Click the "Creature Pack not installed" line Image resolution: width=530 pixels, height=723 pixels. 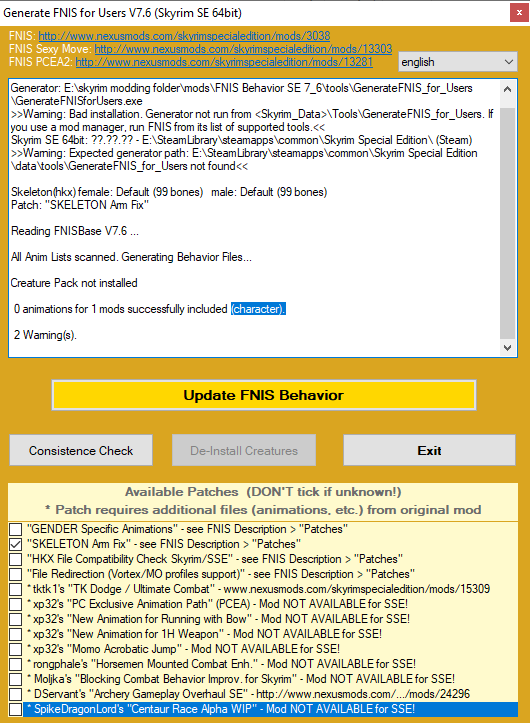pos(74,283)
